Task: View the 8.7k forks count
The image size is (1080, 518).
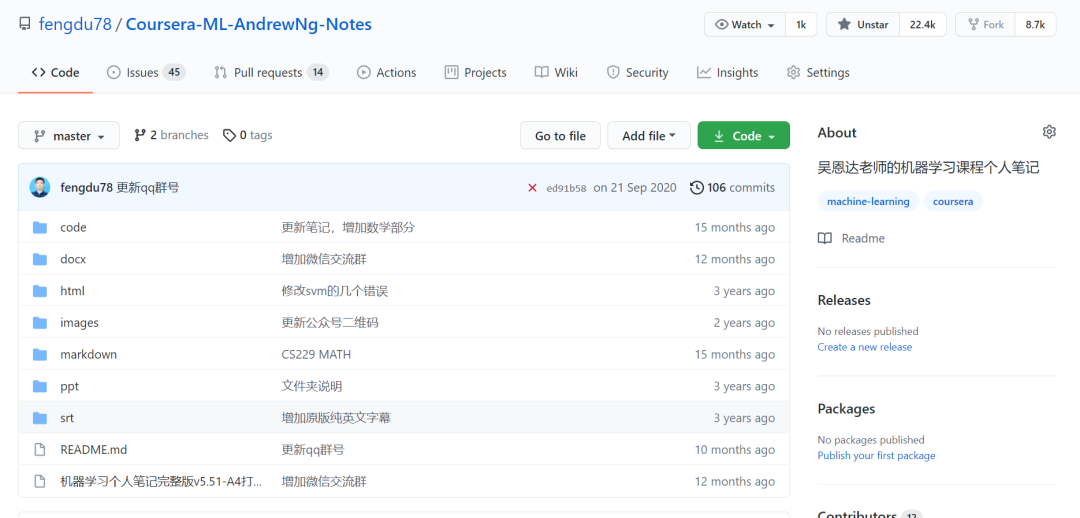Action: (1035, 25)
